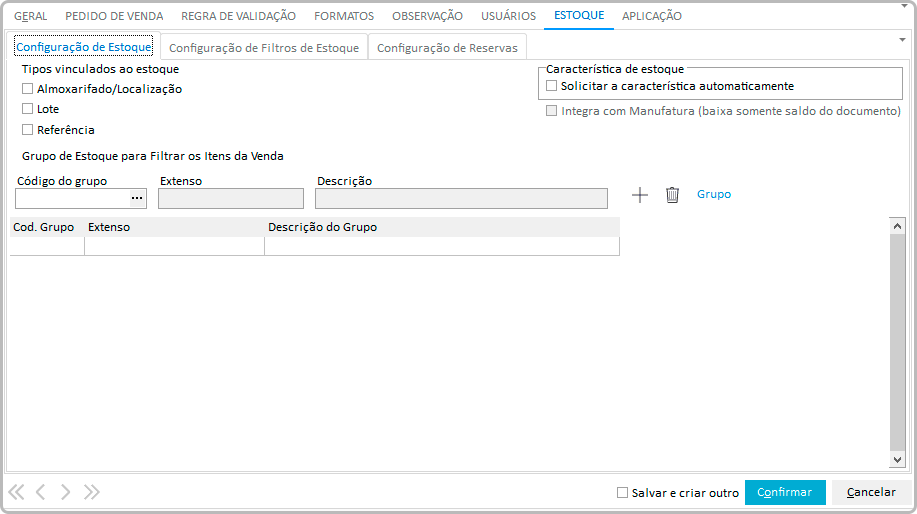This screenshot has width=917, height=514.
Task: Enable Solicitar a característica automaticamente
Action: pos(551,86)
